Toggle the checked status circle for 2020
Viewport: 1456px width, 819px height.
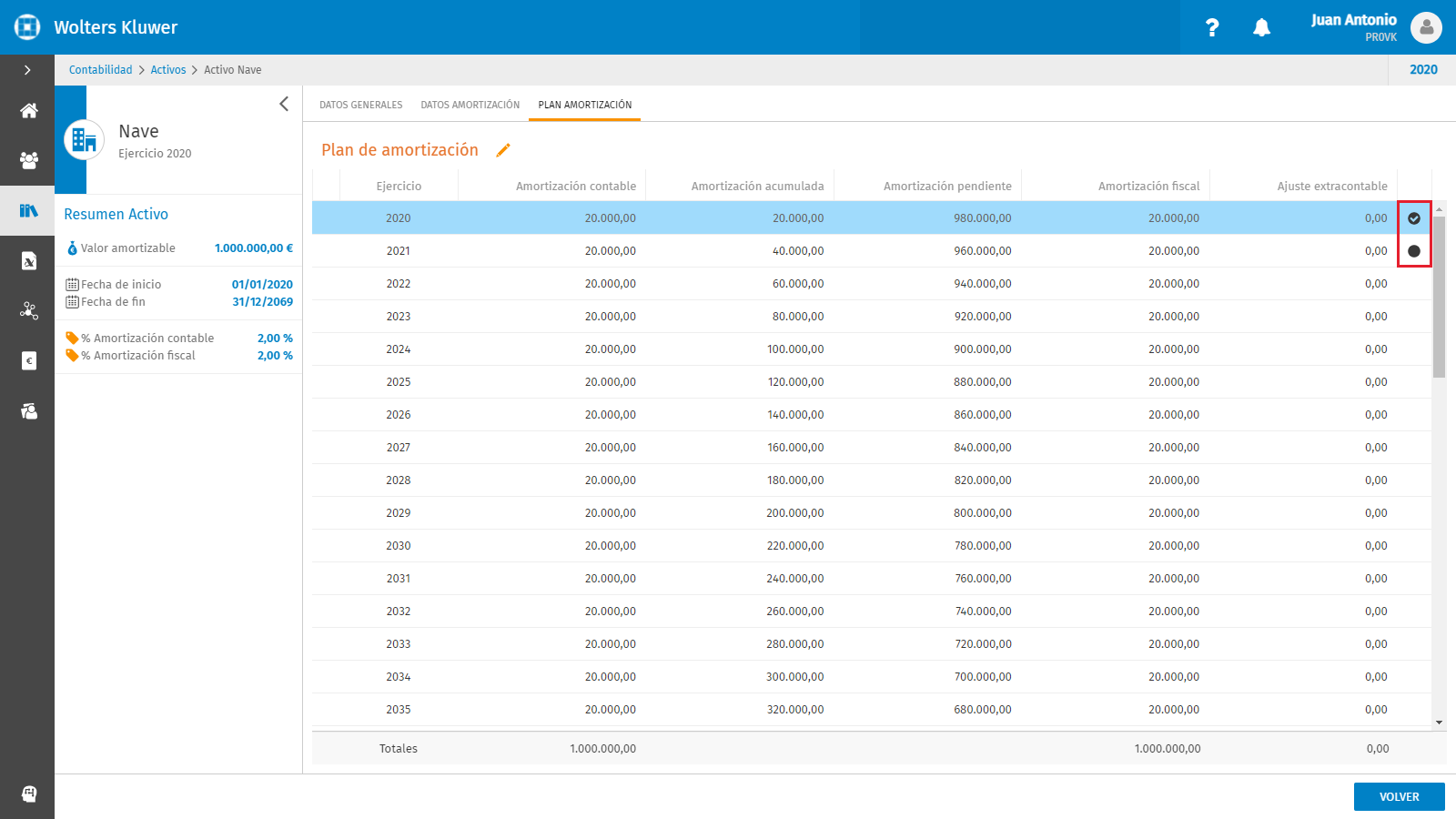click(1414, 218)
